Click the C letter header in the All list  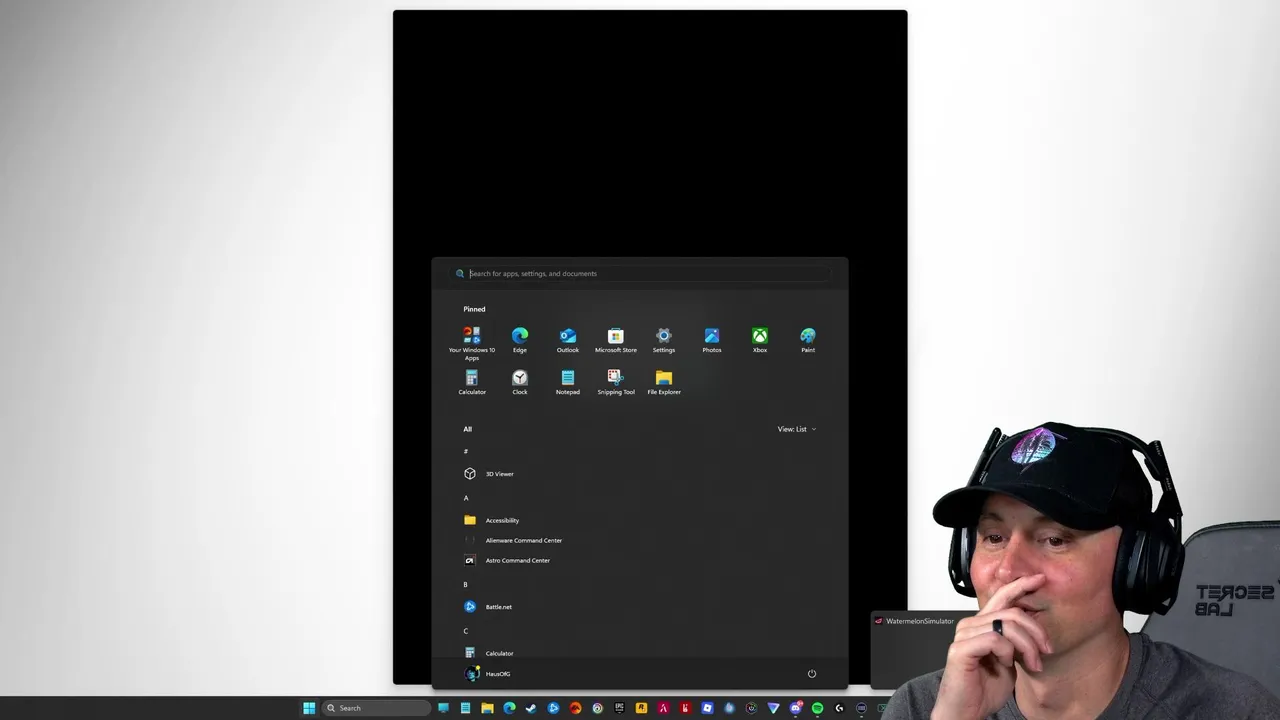tap(466, 631)
